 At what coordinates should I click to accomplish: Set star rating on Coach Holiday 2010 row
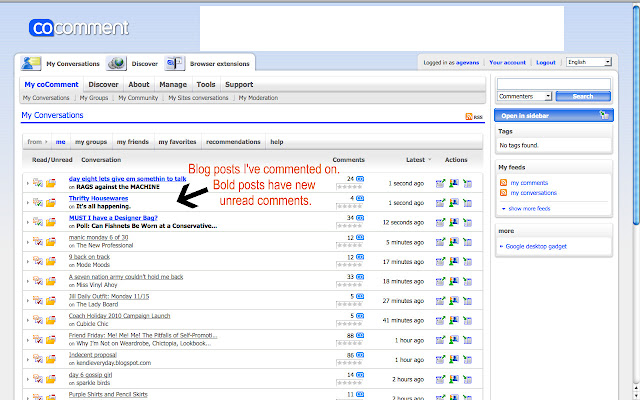[x=349, y=324]
